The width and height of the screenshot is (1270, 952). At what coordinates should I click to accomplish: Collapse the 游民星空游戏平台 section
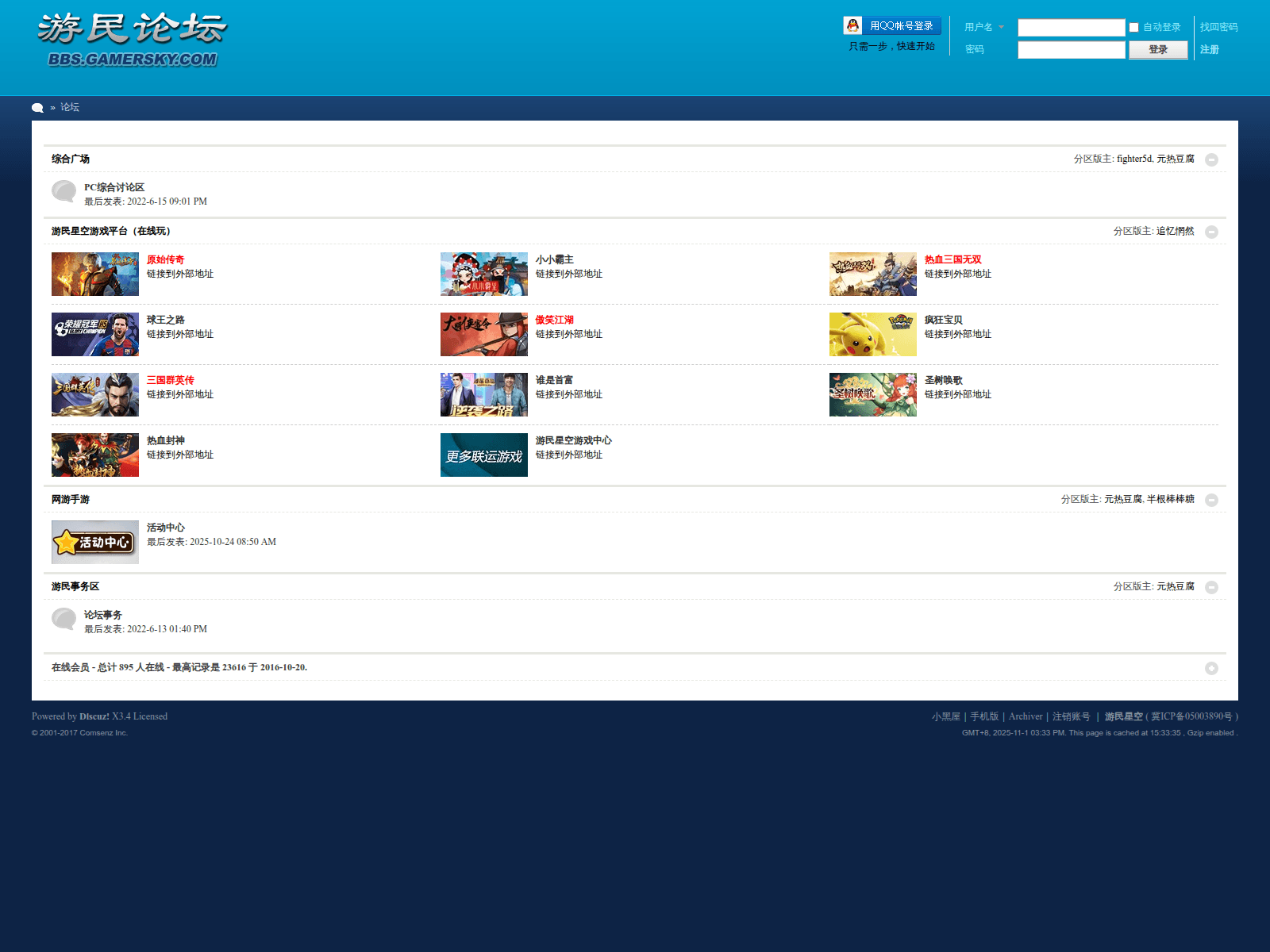(1211, 232)
